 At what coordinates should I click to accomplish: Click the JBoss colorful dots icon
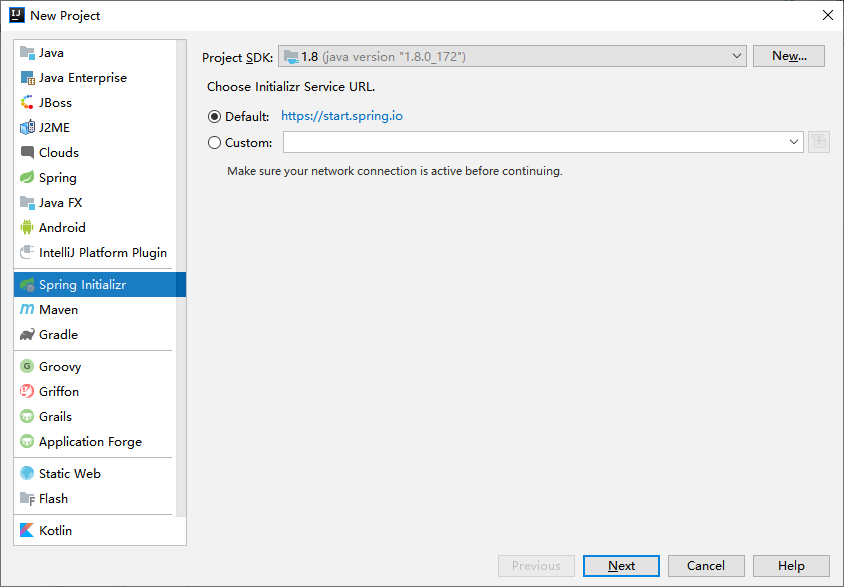pos(27,103)
